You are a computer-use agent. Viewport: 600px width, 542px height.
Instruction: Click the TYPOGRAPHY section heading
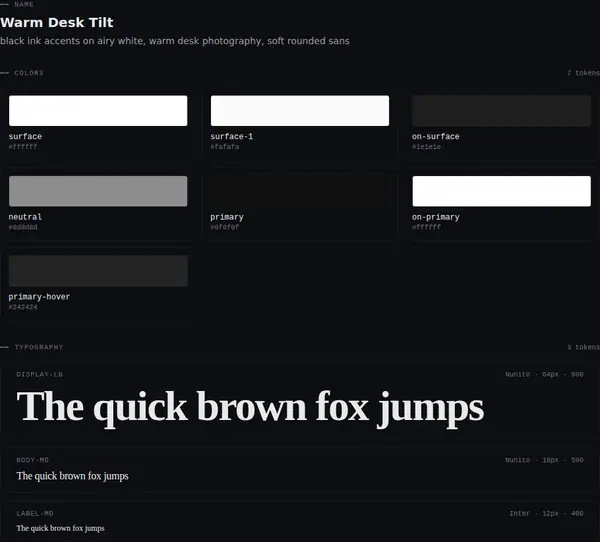[39, 347]
